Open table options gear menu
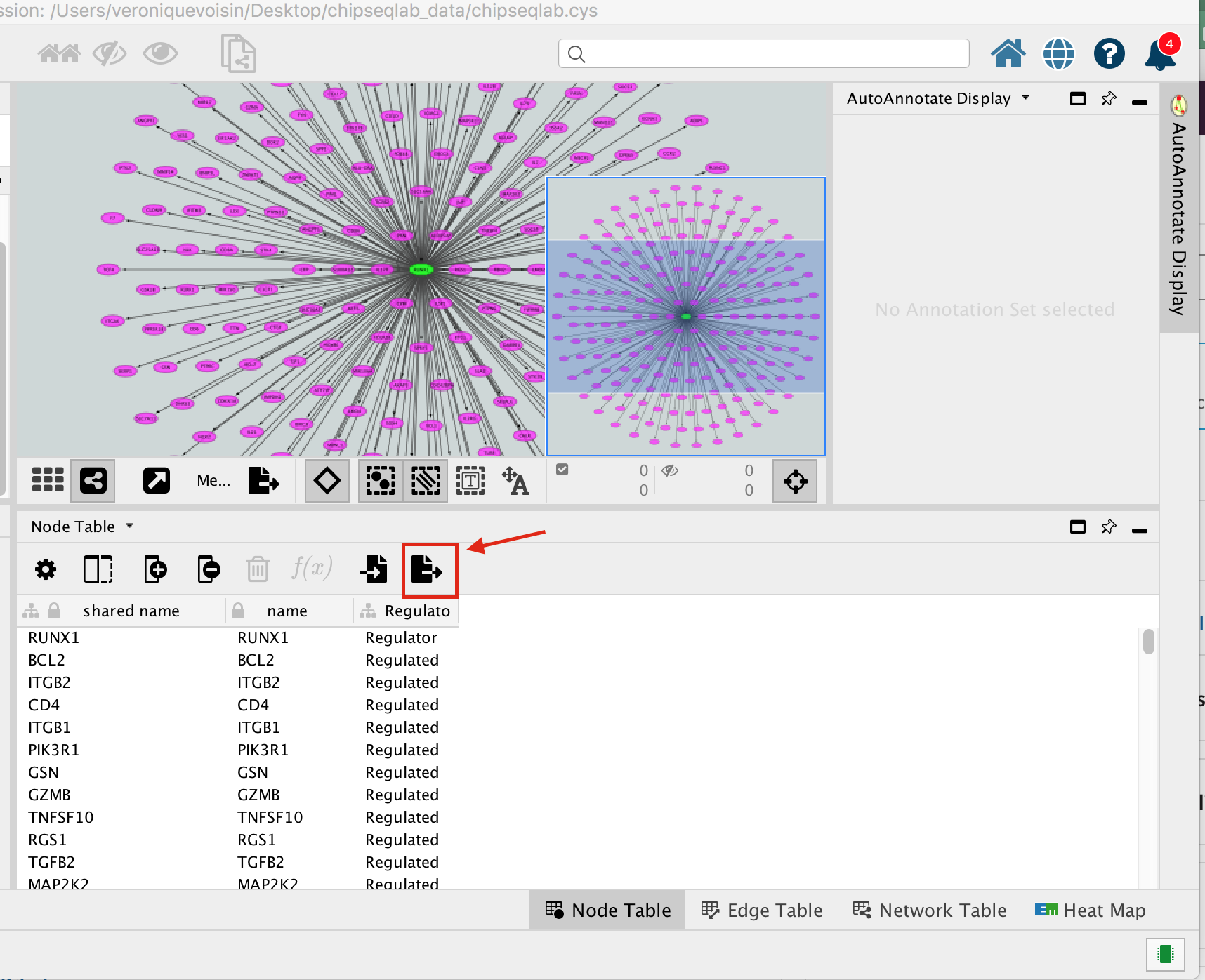 (x=46, y=569)
